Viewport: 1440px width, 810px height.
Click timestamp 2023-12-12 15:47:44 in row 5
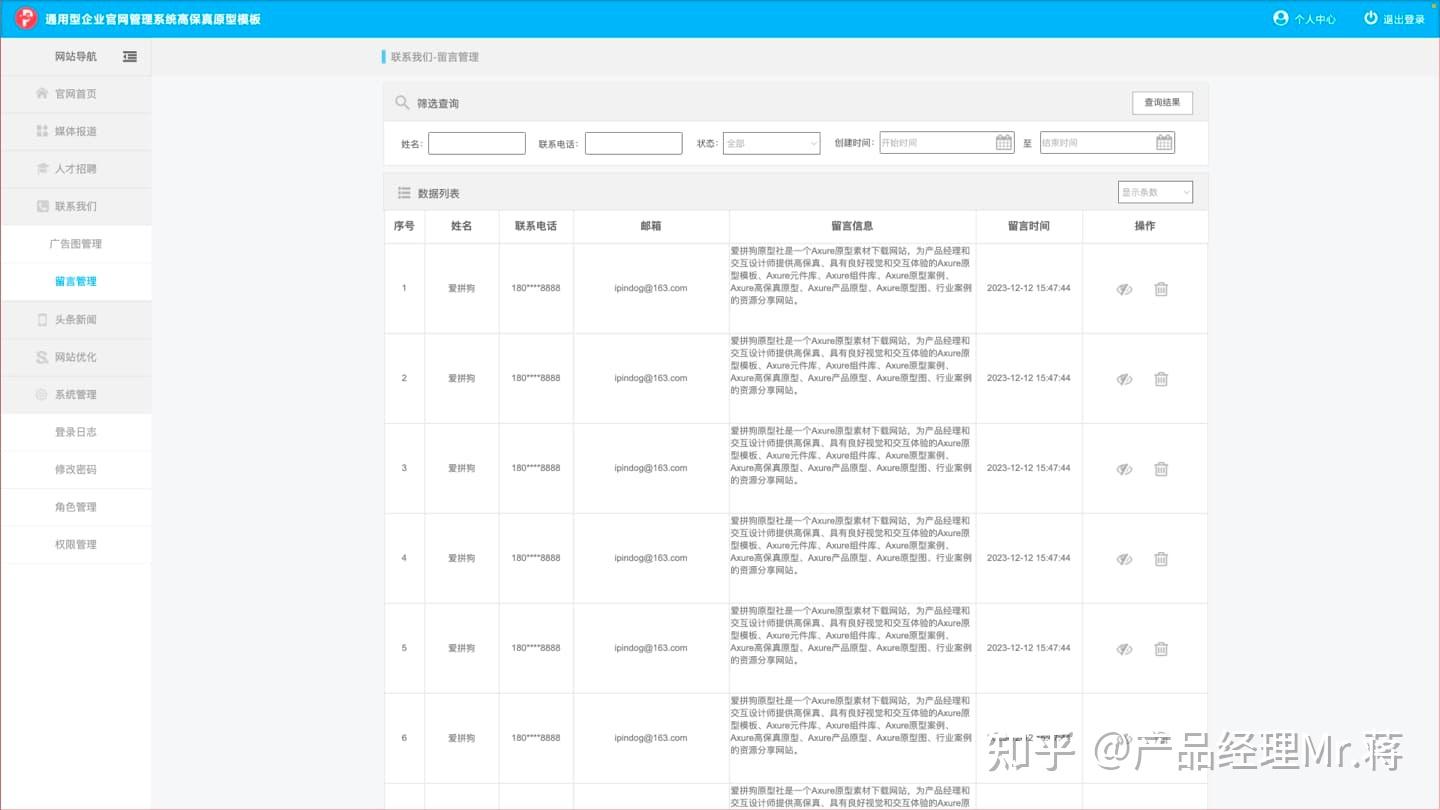click(x=1029, y=648)
